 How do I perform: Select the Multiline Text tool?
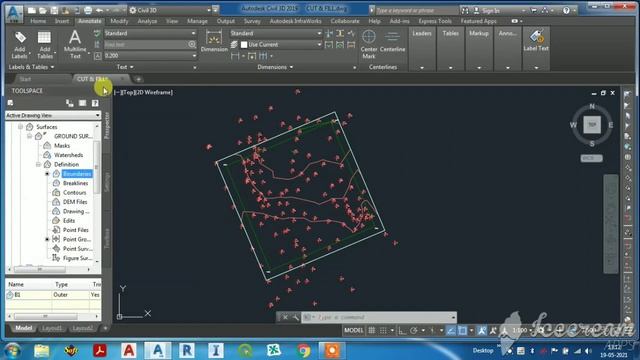(x=75, y=44)
